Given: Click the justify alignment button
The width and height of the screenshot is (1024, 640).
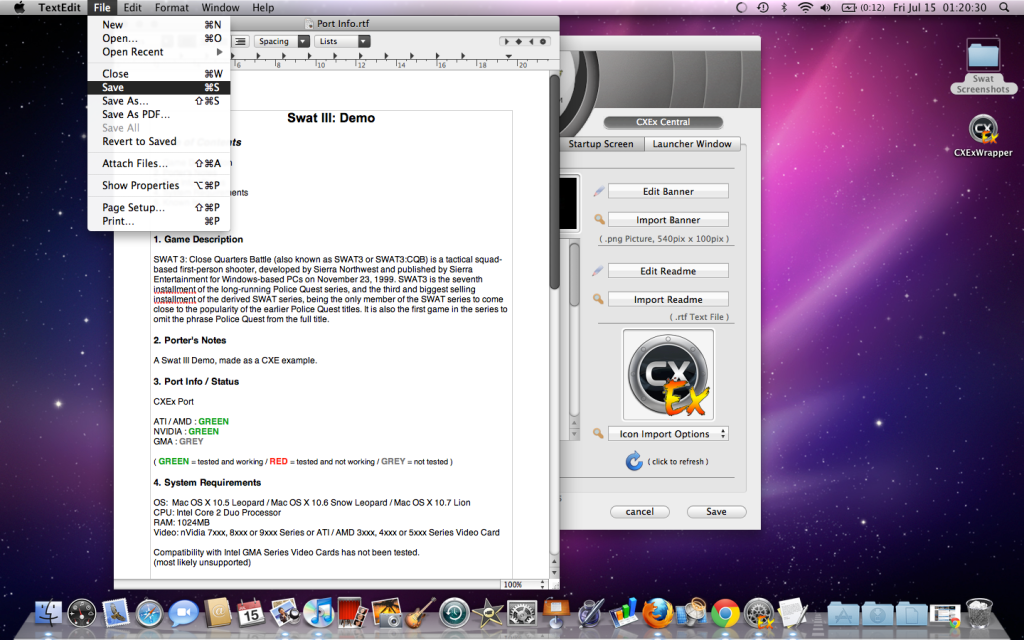Looking at the screenshot, I should [240, 41].
